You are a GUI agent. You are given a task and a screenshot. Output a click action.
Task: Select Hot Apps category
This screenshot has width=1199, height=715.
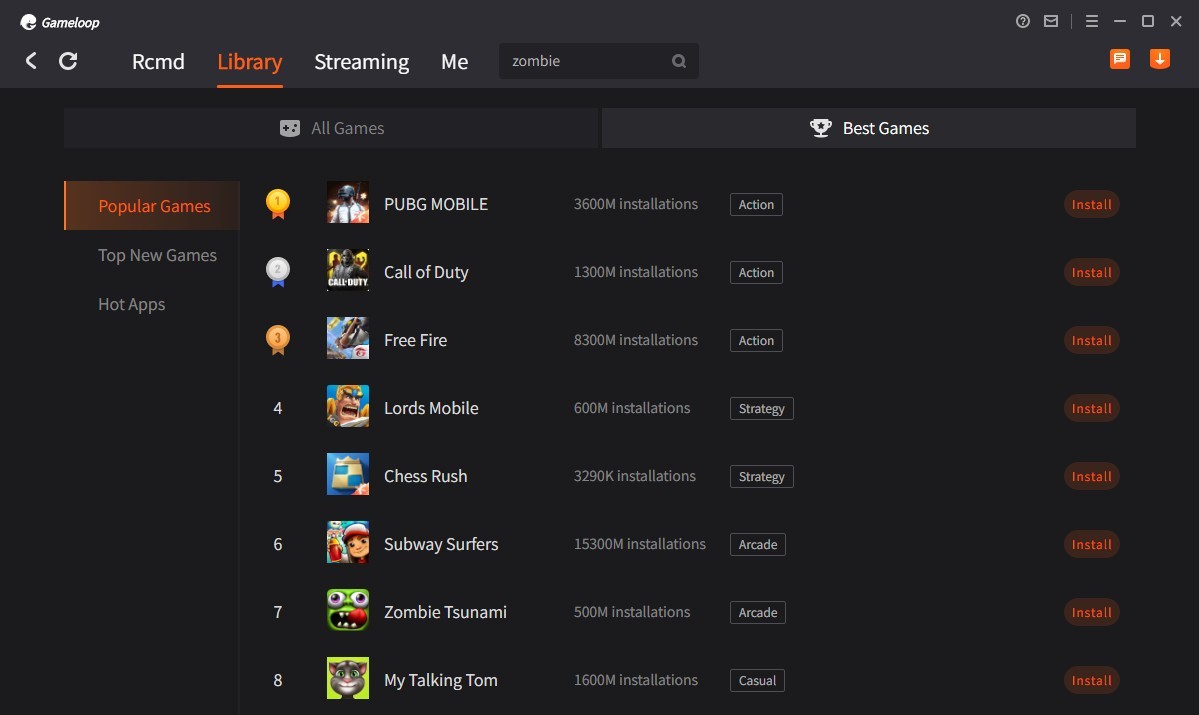pos(131,304)
